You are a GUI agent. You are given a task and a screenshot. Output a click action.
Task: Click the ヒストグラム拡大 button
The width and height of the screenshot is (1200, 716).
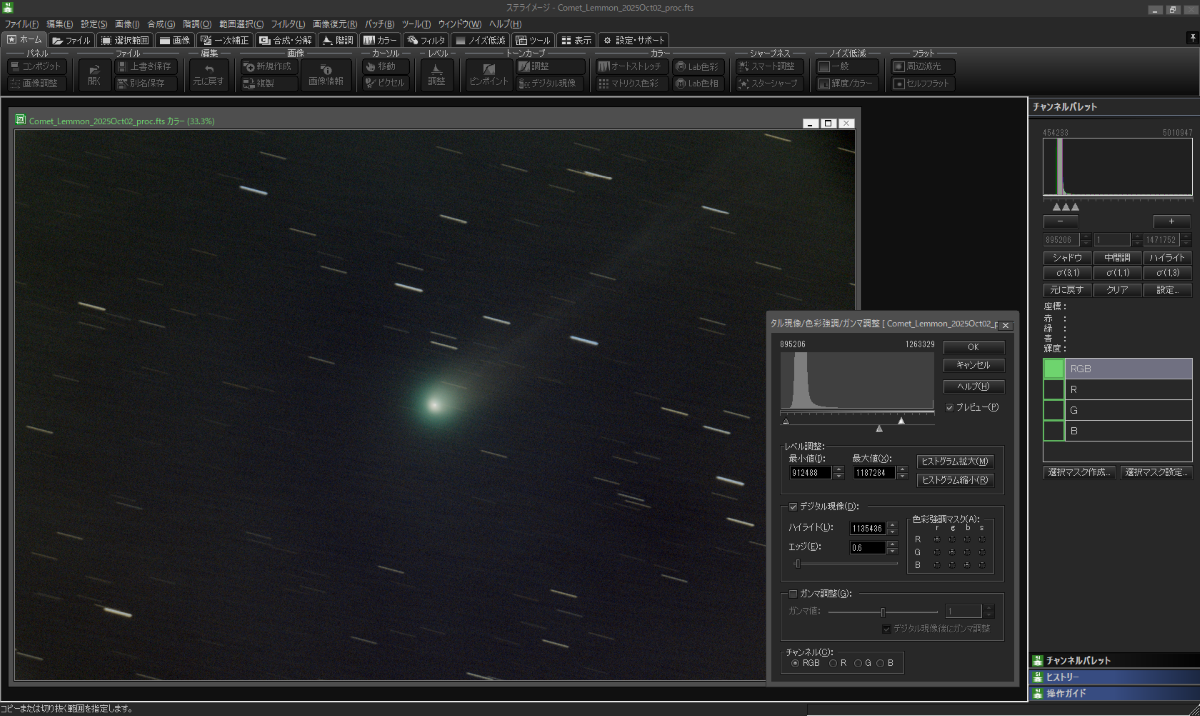tap(954, 461)
